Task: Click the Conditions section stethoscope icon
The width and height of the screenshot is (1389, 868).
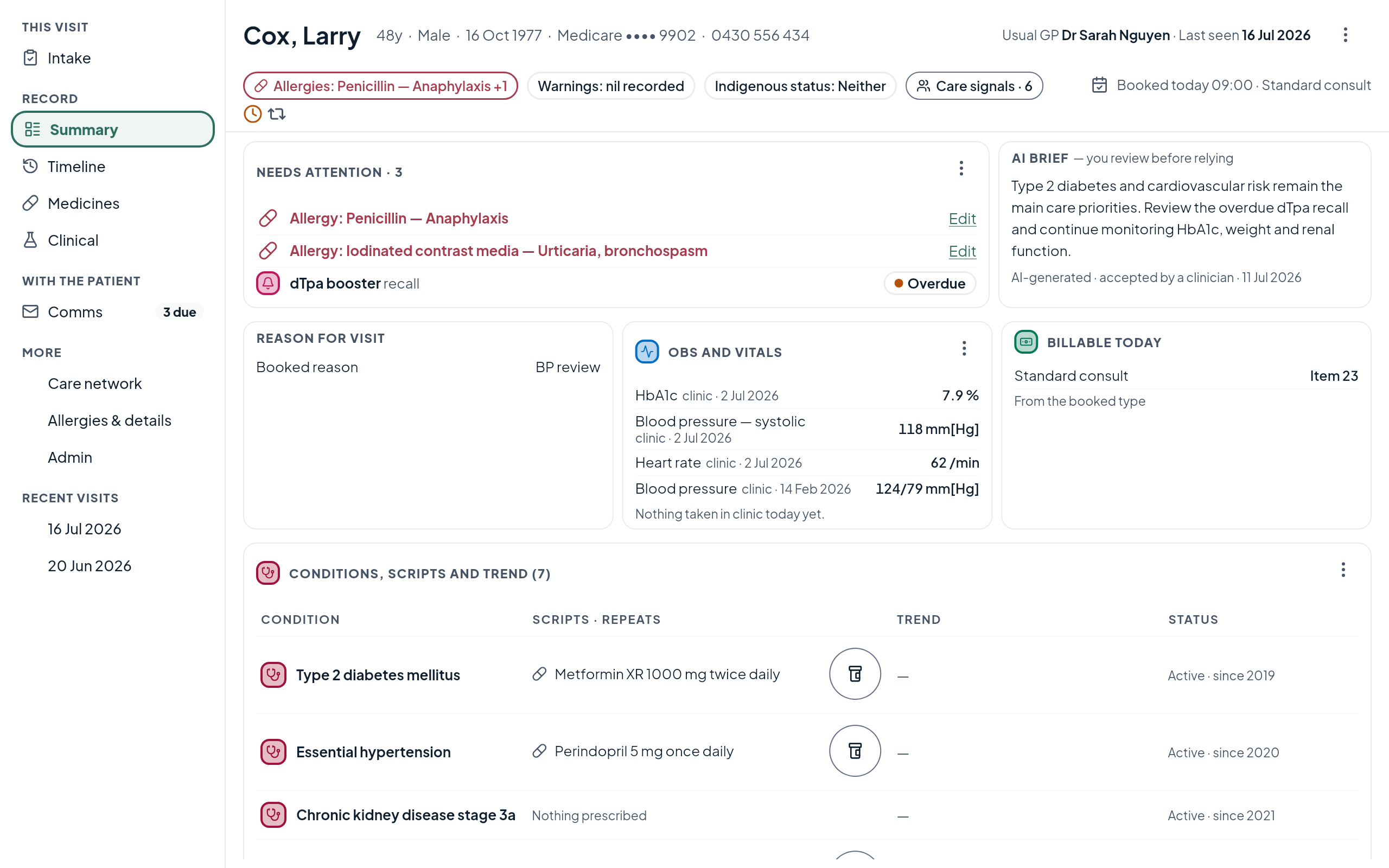Action: [x=268, y=573]
